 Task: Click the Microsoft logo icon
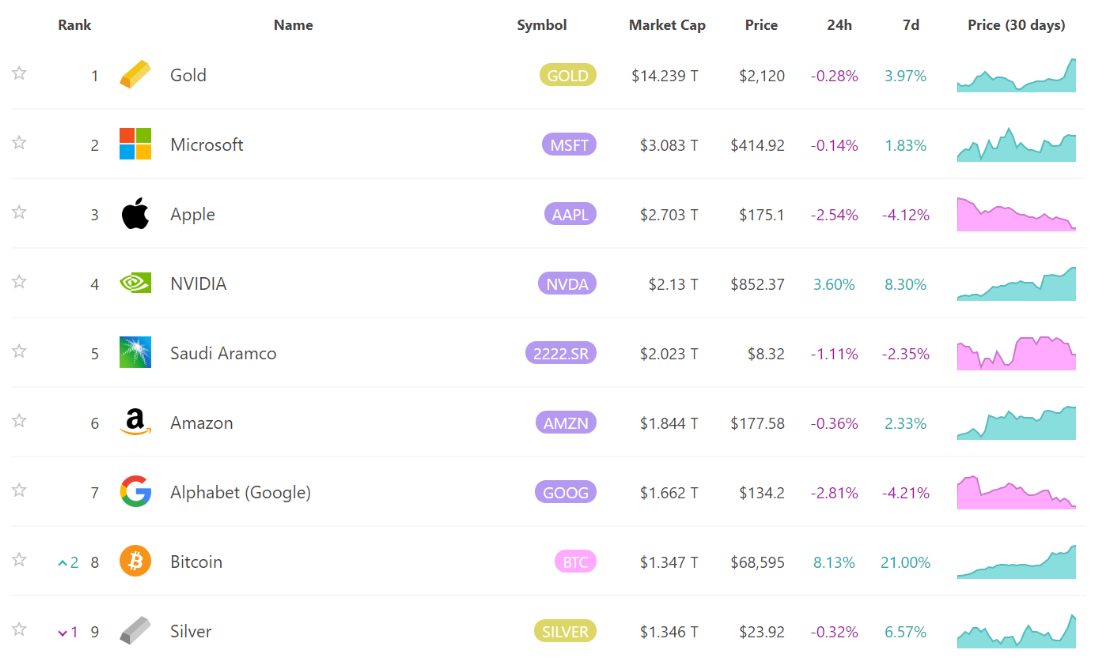click(135, 144)
